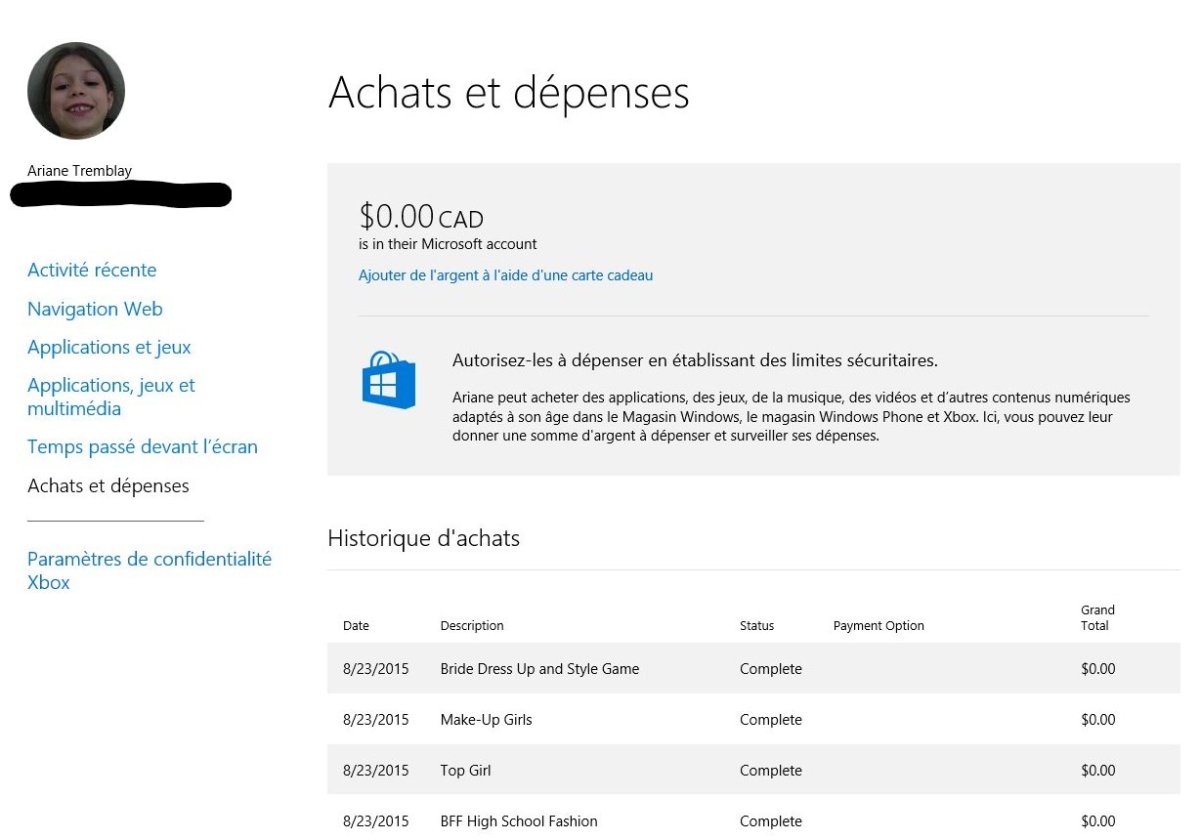Image resolution: width=1200 pixels, height=840 pixels.
Task: Go to Navigation Web section
Action: pyautogui.click(x=95, y=309)
